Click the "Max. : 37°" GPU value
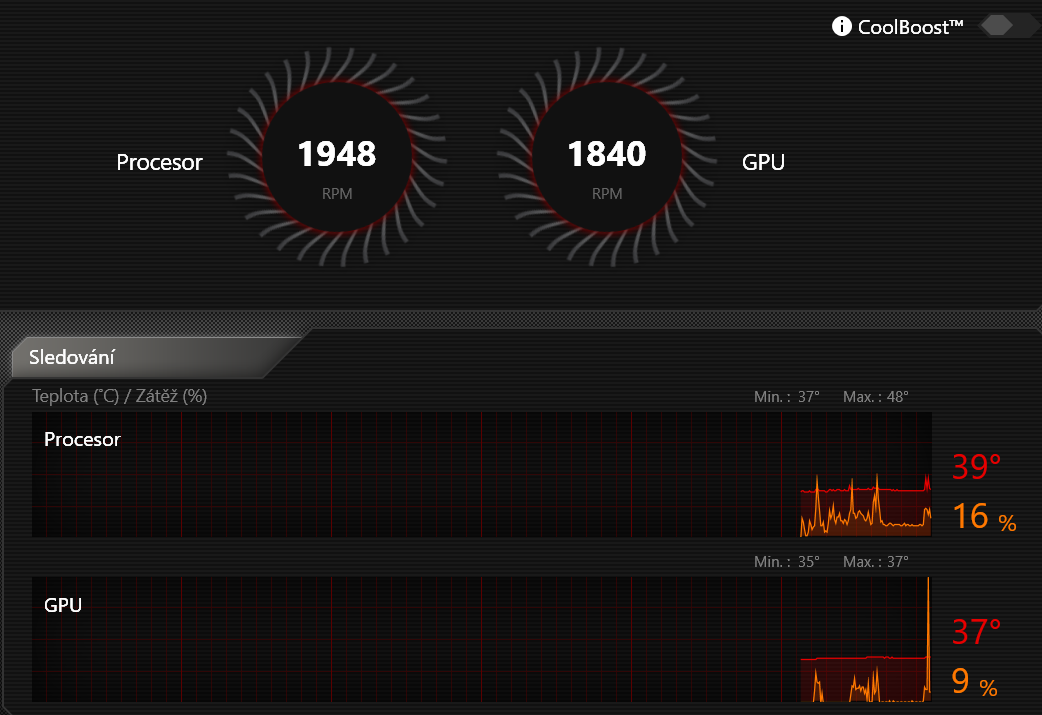 pyautogui.click(x=876, y=562)
